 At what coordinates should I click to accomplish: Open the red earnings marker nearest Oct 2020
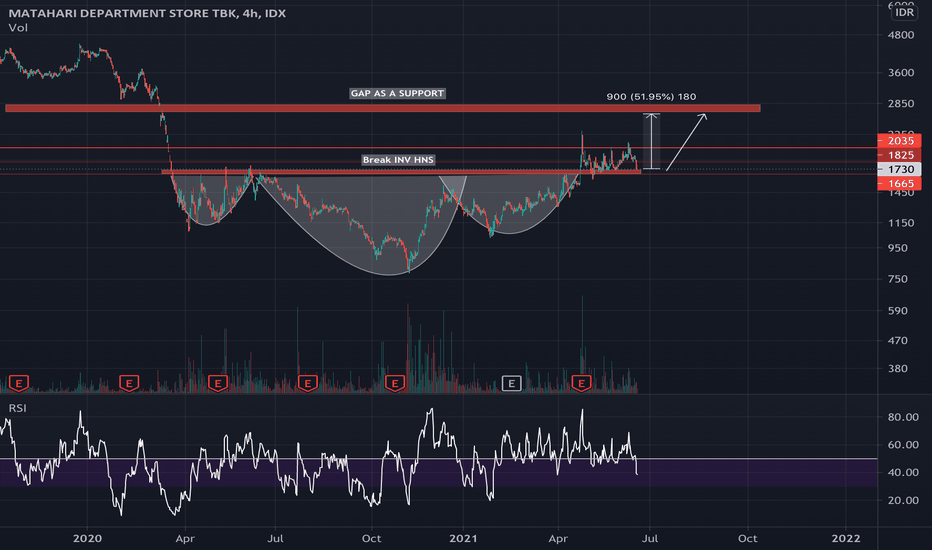[x=395, y=384]
